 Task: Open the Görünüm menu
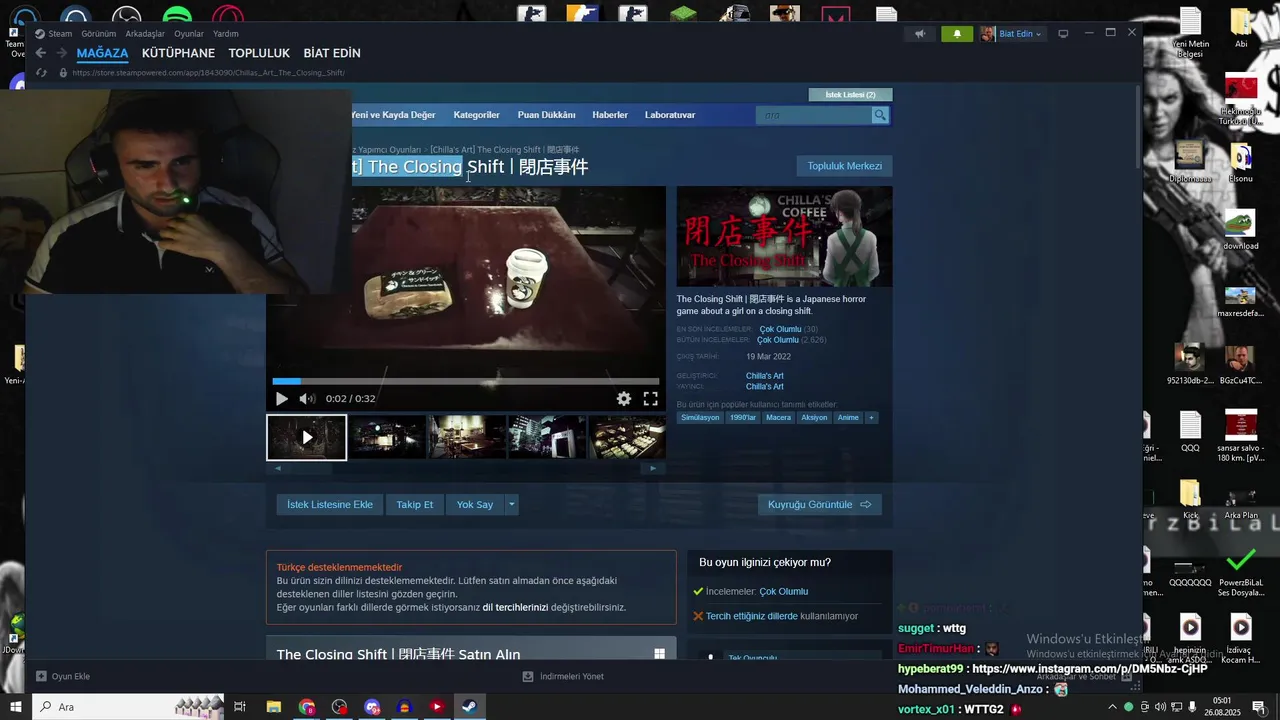(99, 34)
